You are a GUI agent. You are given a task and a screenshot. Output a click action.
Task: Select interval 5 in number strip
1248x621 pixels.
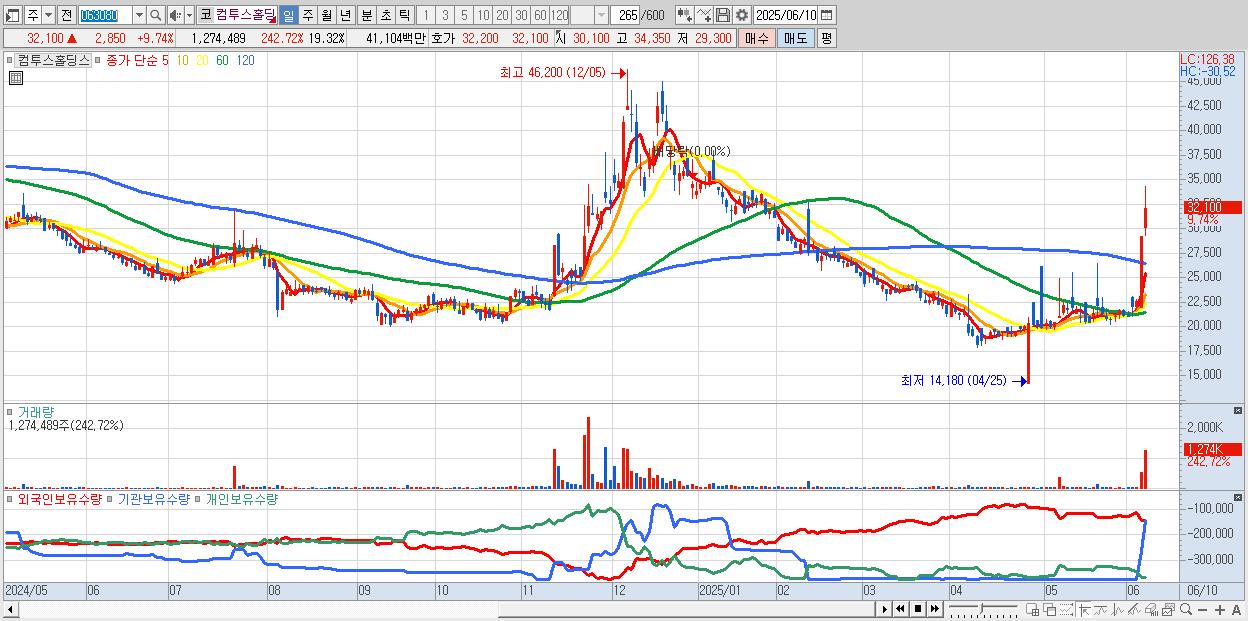[464, 15]
